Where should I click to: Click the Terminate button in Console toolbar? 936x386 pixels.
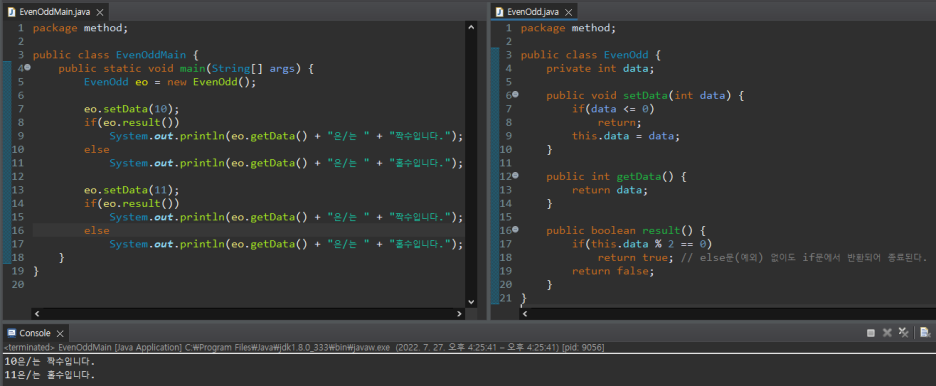(x=870, y=332)
